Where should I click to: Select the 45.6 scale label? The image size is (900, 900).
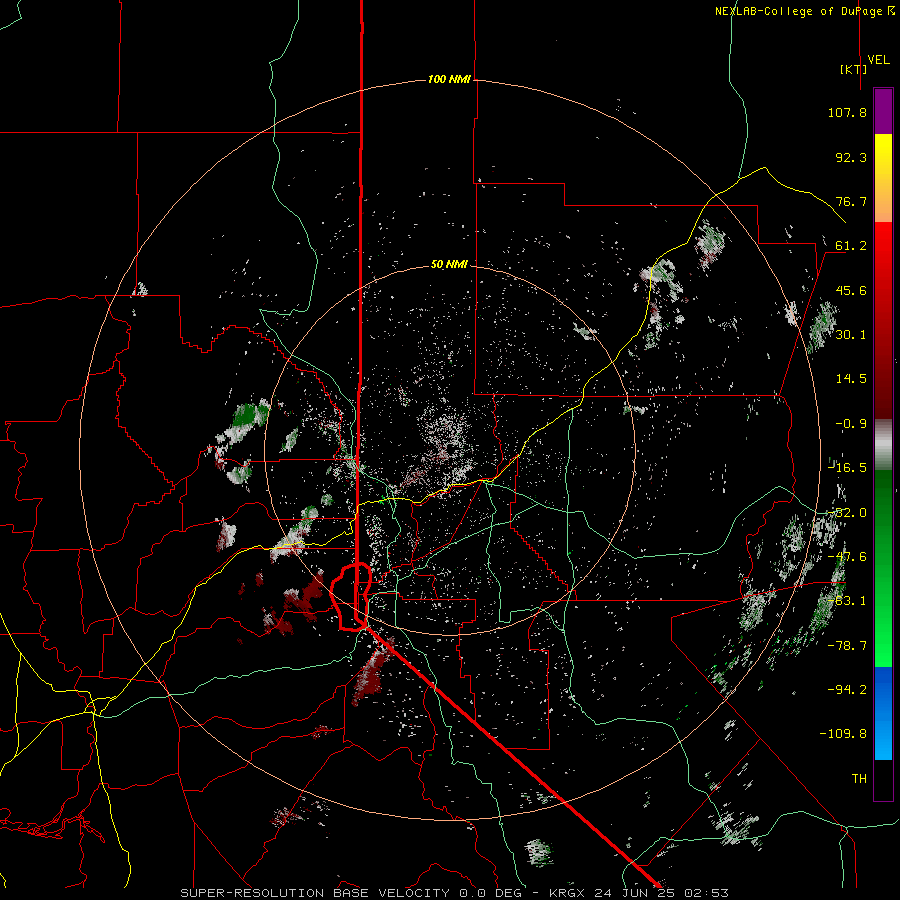coord(851,290)
